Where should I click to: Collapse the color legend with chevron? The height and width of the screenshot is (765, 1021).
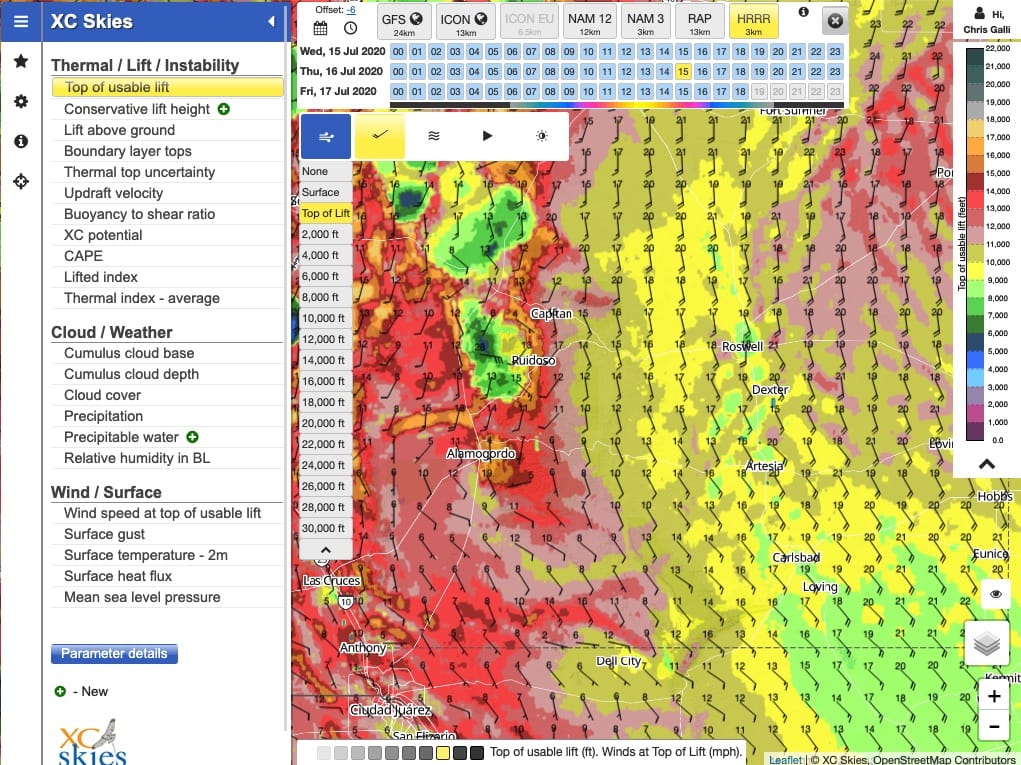(x=986, y=464)
